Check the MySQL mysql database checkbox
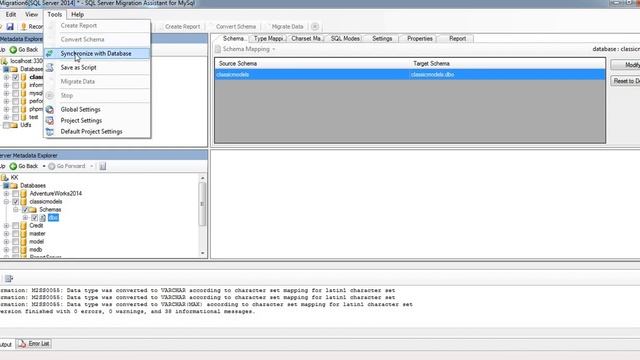 15,93
